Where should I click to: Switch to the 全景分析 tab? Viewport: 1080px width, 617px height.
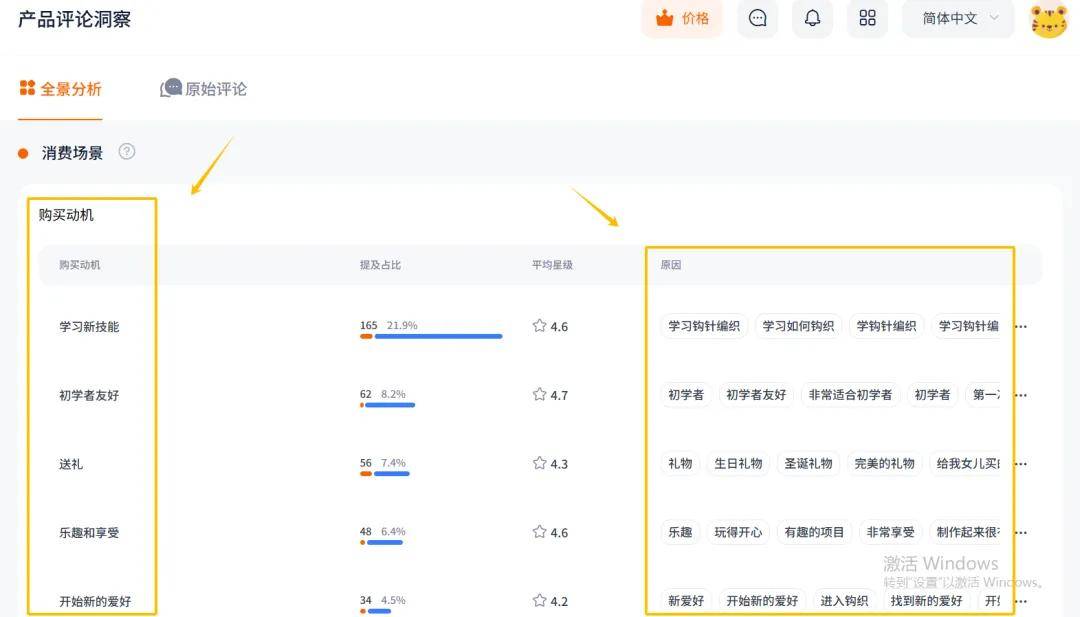[61, 89]
